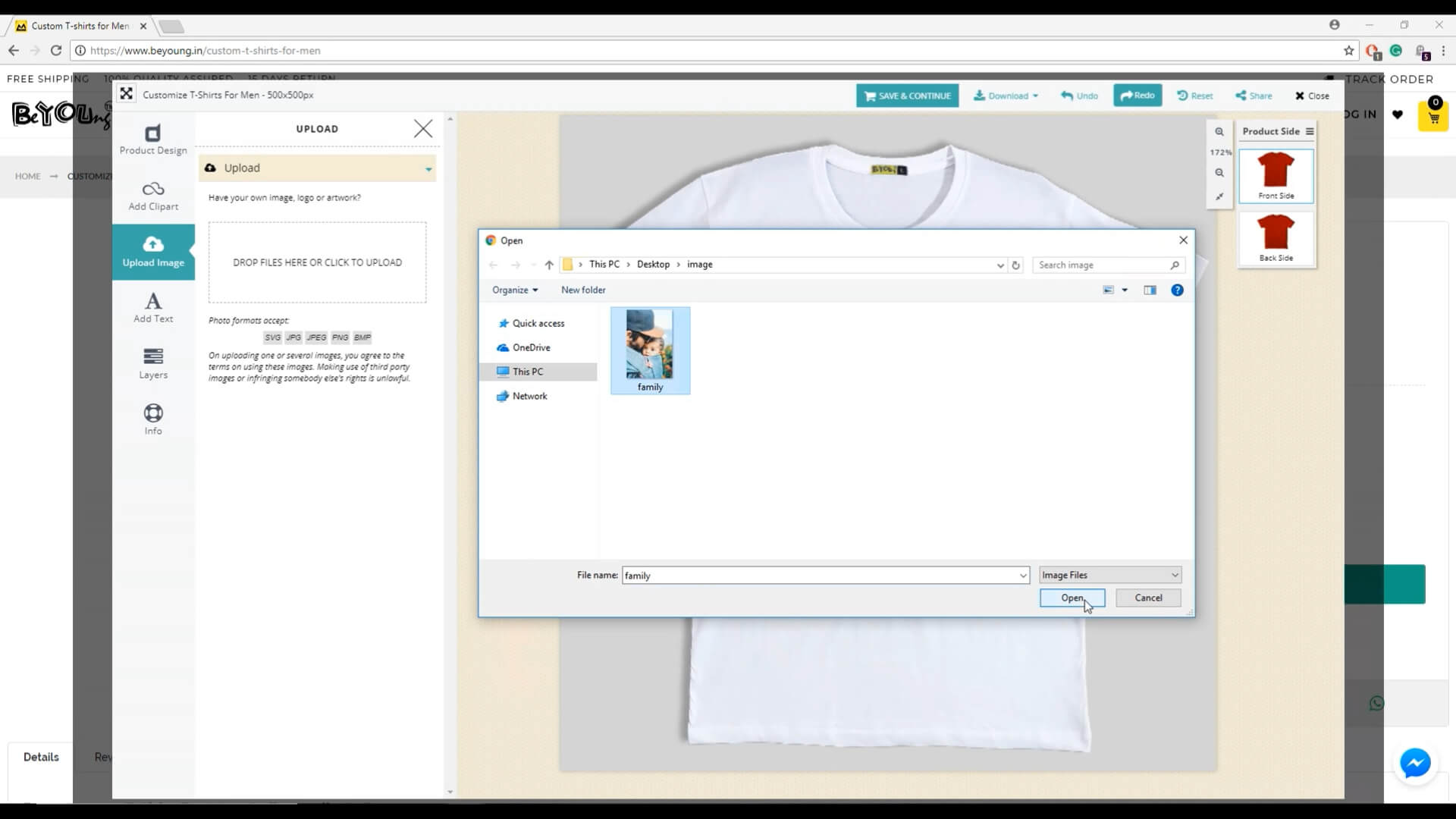Click the drop files upload area
Viewport: 1456px width, 819px height.
[317, 262]
